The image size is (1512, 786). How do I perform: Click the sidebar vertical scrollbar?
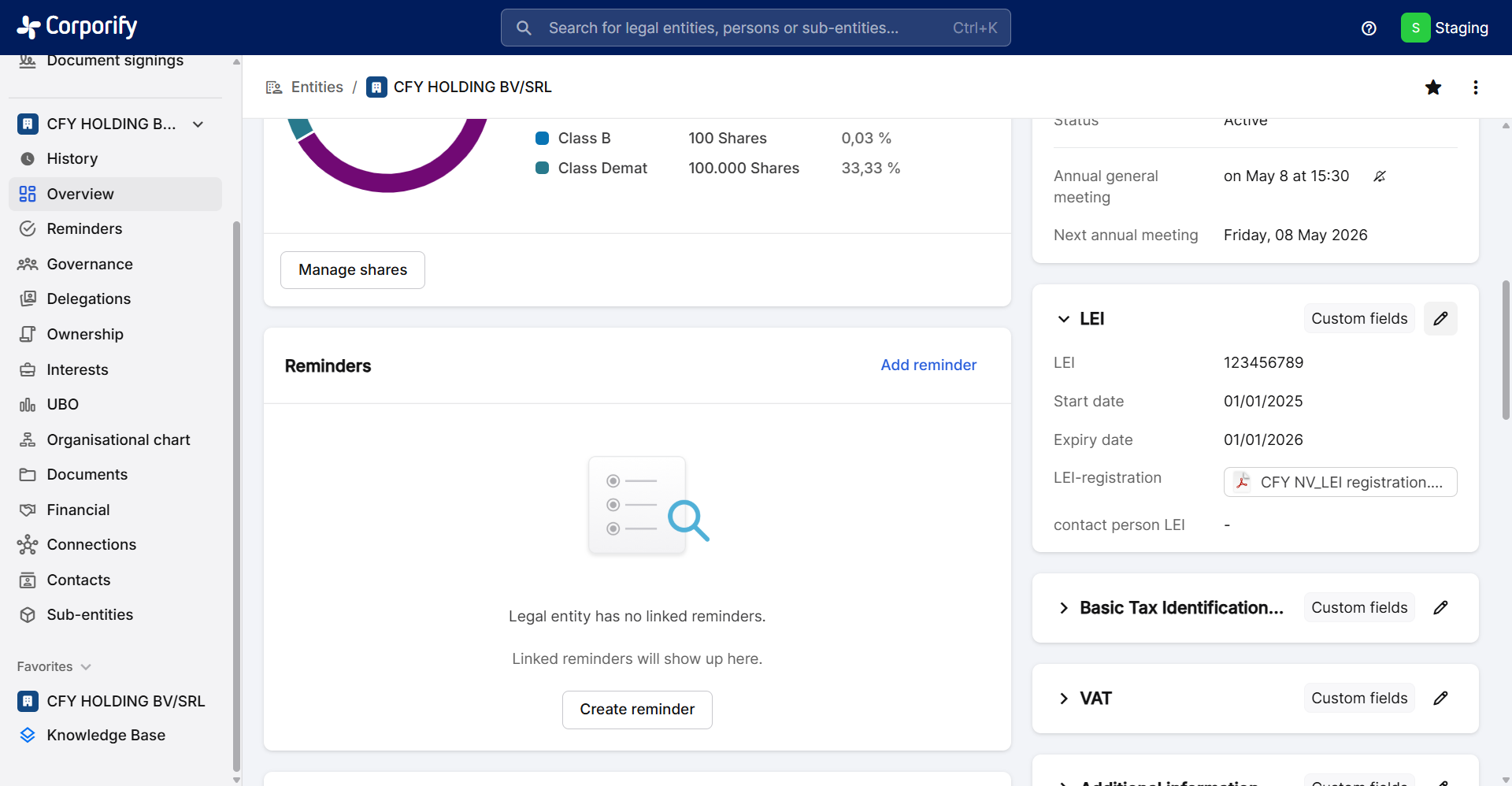[236, 496]
